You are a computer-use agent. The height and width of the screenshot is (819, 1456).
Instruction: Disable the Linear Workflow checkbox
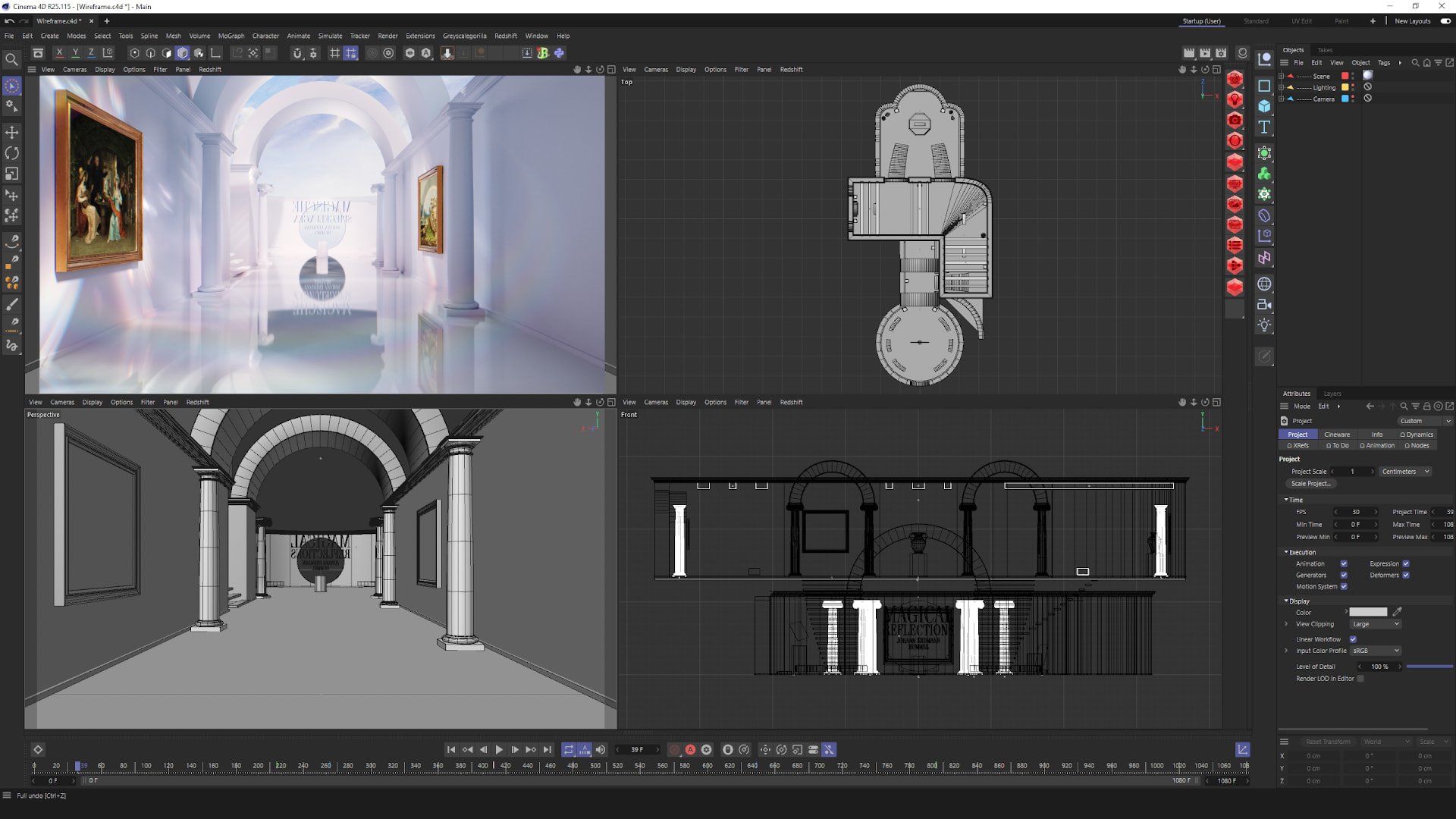click(x=1353, y=639)
